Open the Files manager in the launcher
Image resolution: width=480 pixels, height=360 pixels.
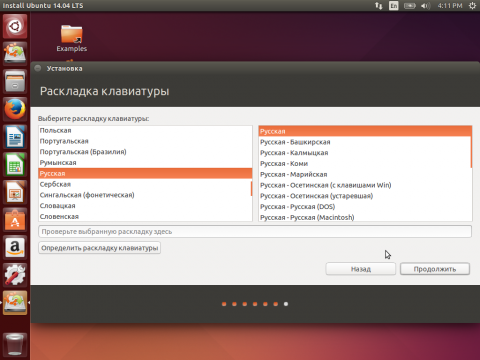coord(15,81)
